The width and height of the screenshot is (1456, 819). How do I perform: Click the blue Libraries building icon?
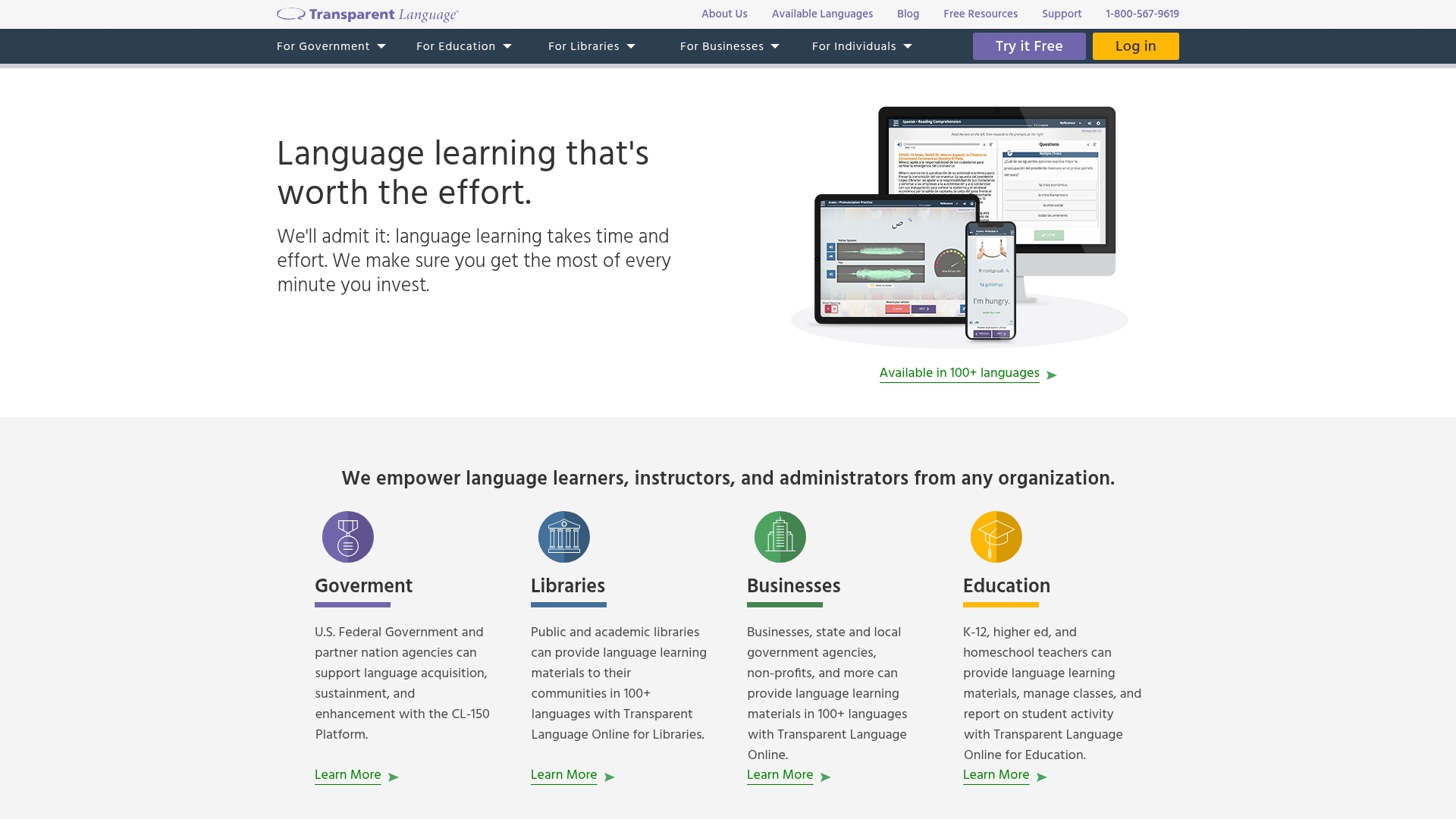click(x=563, y=536)
